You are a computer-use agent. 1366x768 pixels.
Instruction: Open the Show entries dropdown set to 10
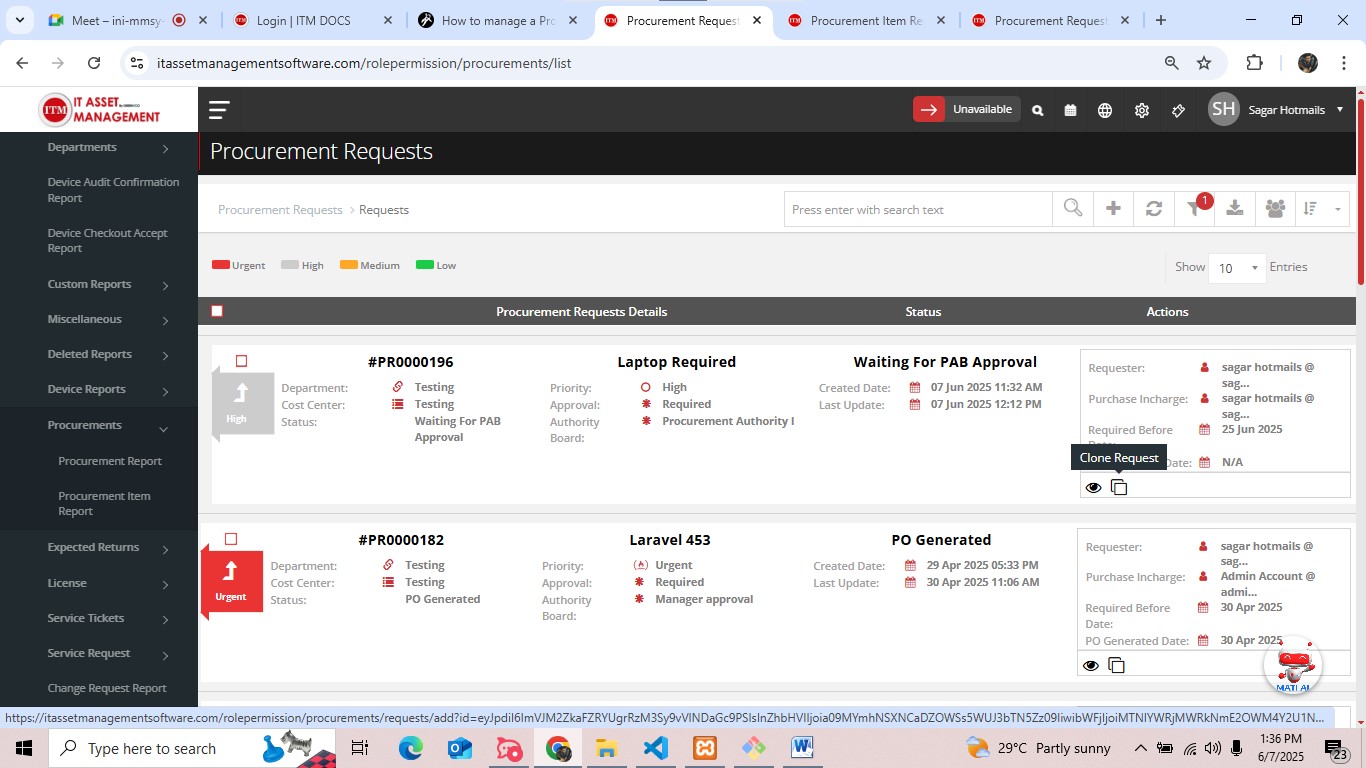1236,268
